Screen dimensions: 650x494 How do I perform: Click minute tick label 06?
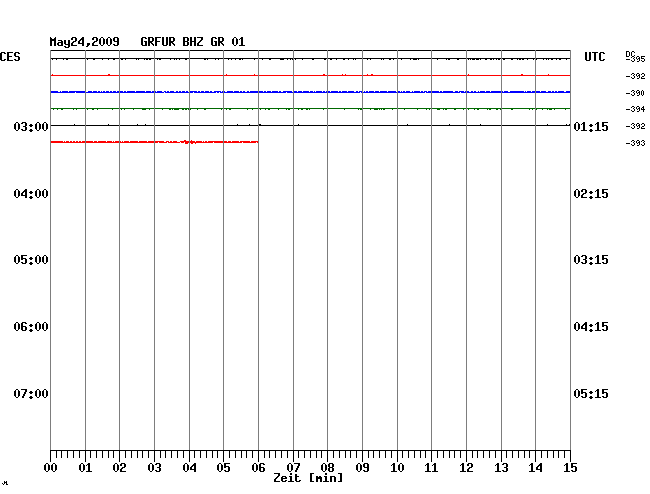pyautogui.click(x=258, y=468)
